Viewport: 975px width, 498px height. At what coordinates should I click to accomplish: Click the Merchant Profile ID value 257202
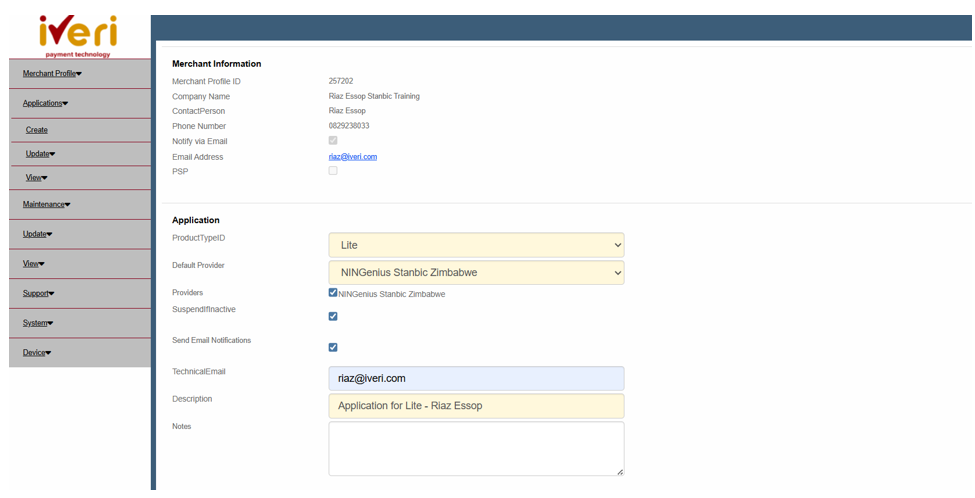tap(341, 81)
